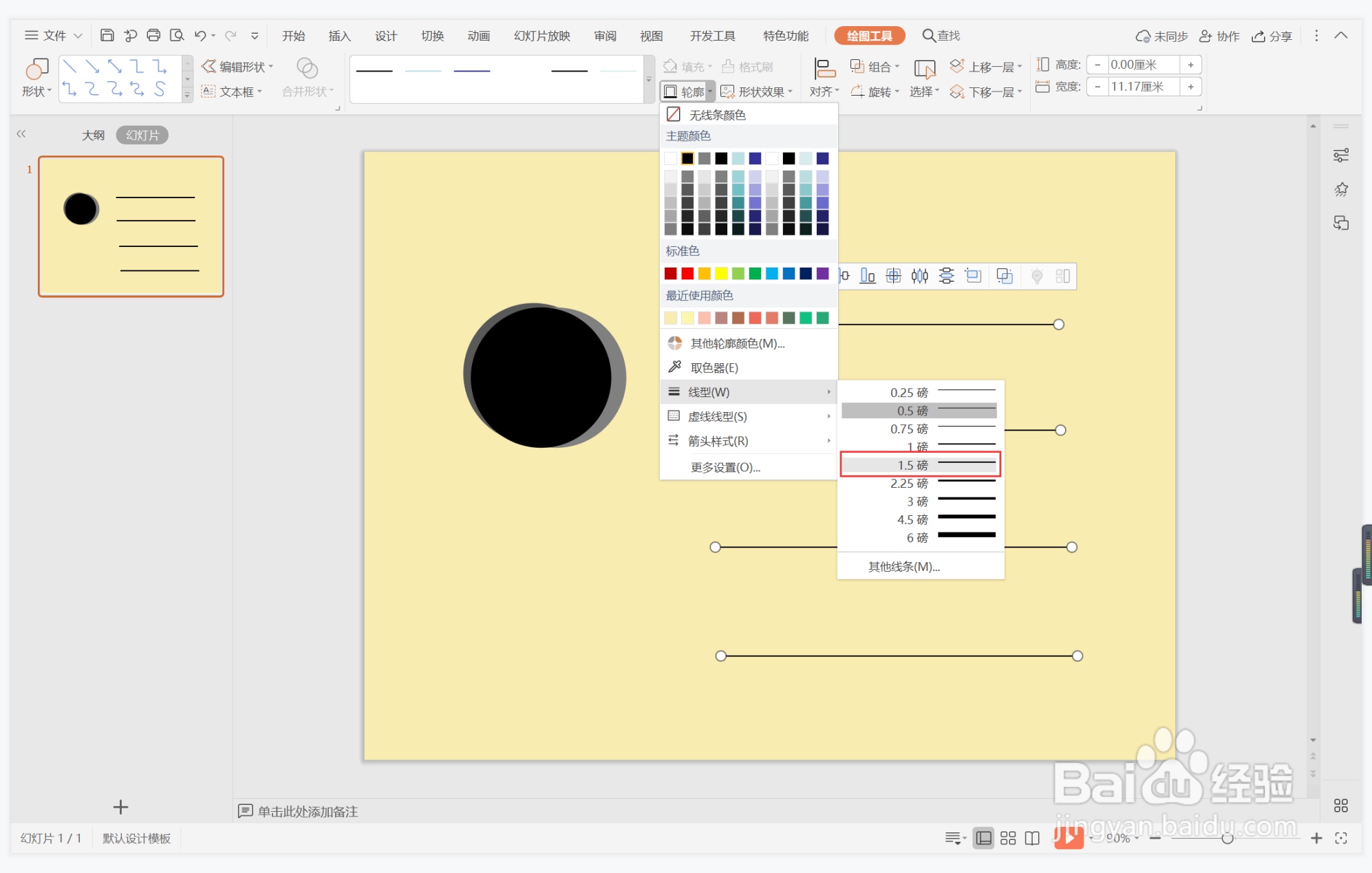This screenshot has width=1372, height=873.
Task: Open the 组合 group dropdown
Action: click(875, 67)
